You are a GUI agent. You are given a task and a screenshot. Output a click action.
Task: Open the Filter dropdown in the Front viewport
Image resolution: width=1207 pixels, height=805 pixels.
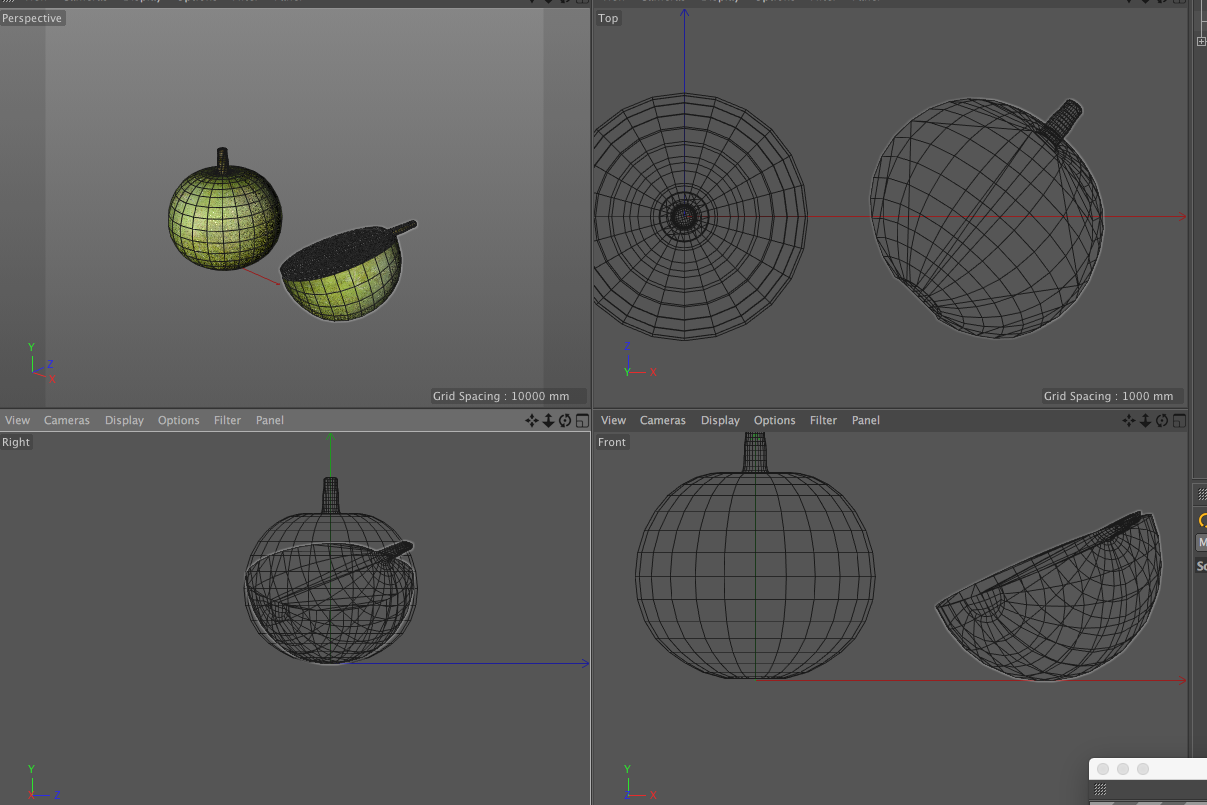[823, 421]
